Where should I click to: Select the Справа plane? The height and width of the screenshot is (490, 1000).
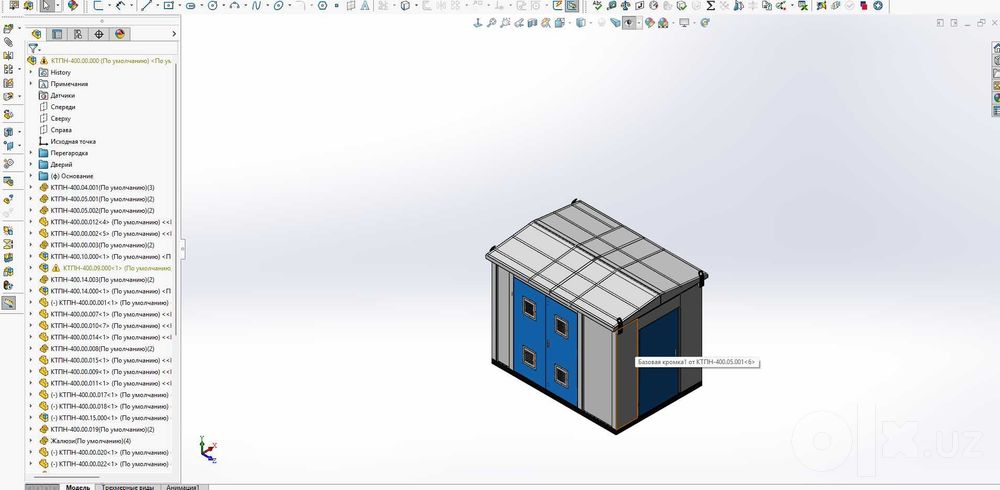[61, 130]
